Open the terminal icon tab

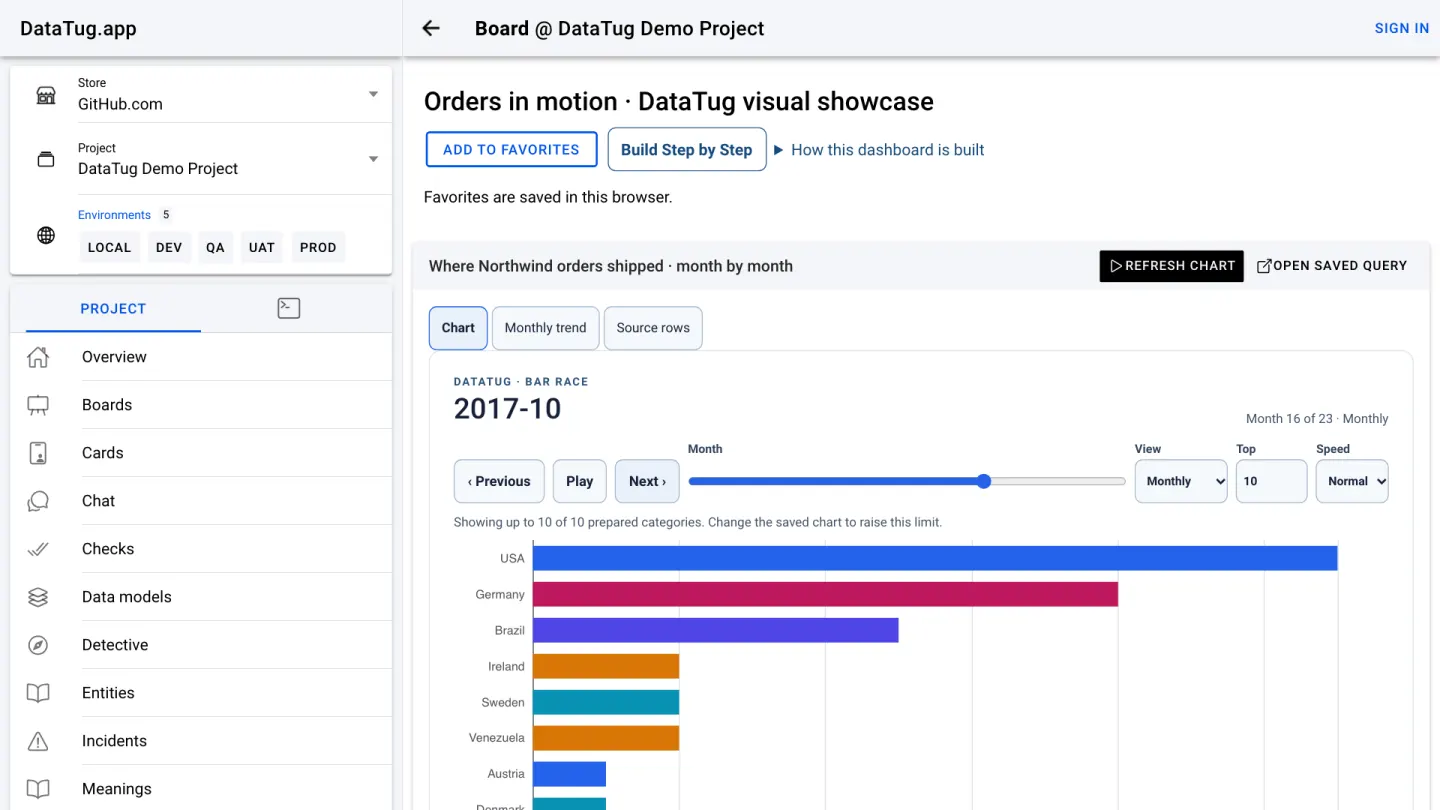[x=289, y=308]
